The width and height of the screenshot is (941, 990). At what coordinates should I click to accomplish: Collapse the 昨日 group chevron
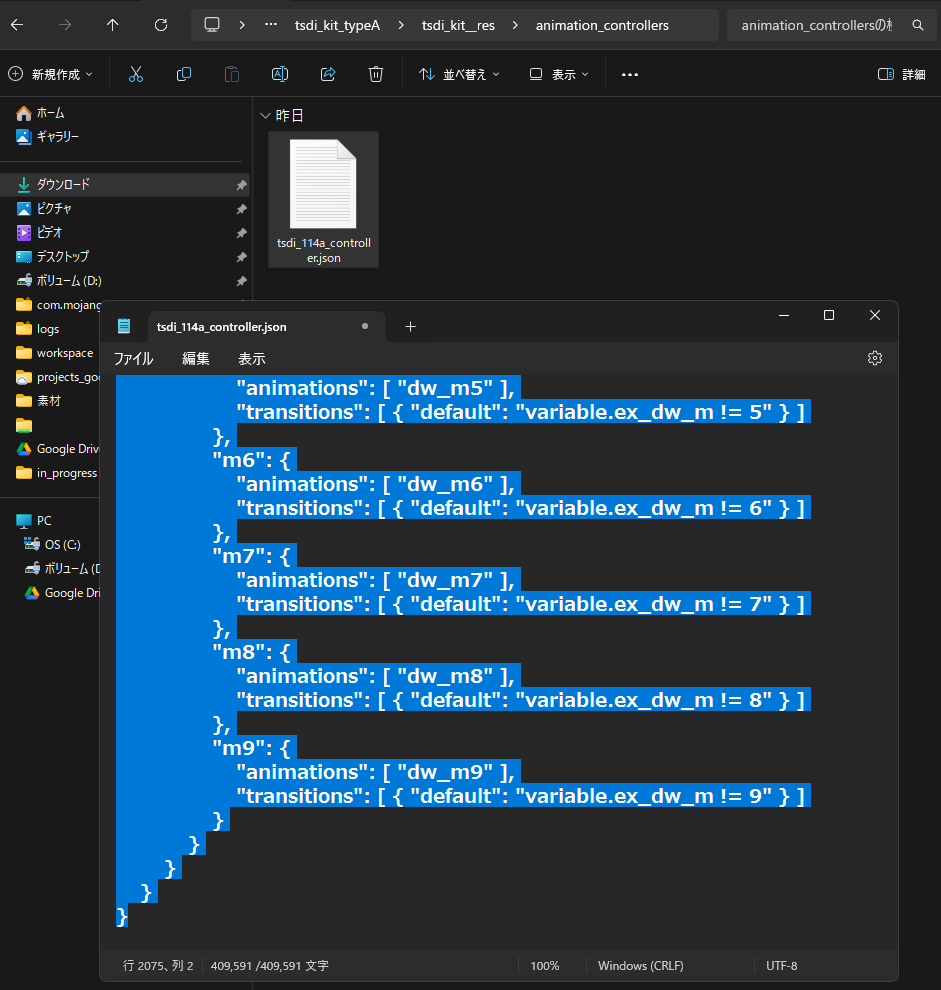pyautogui.click(x=265, y=116)
